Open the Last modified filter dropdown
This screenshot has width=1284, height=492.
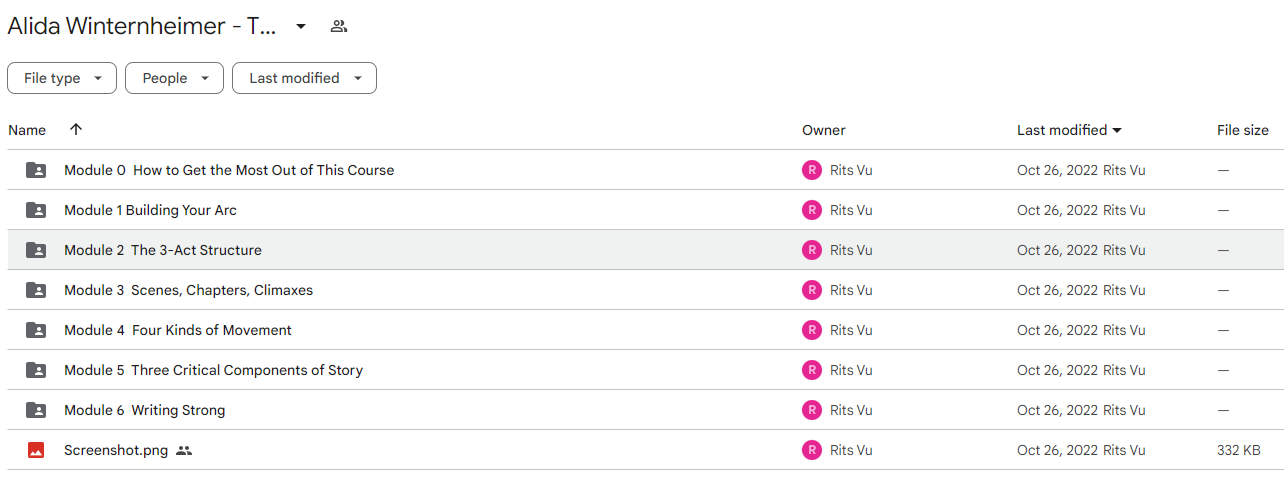(x=304, y=78)
